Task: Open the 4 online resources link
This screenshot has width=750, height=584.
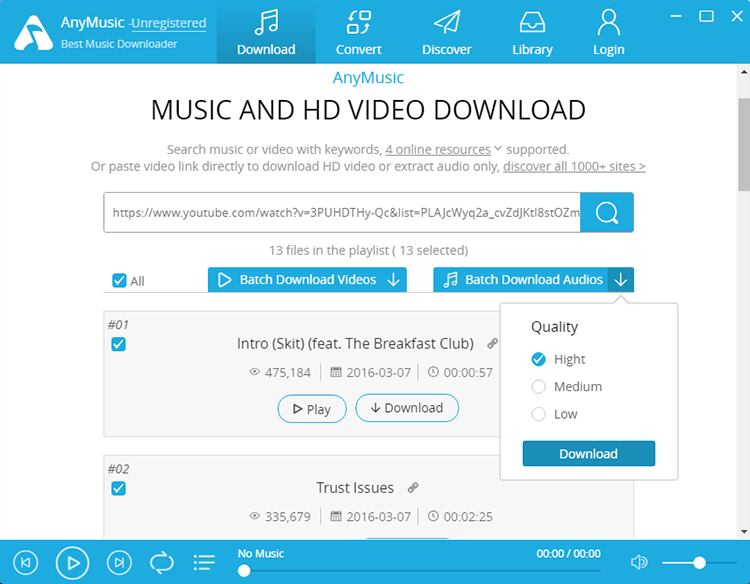Action: tap(438, 150)
